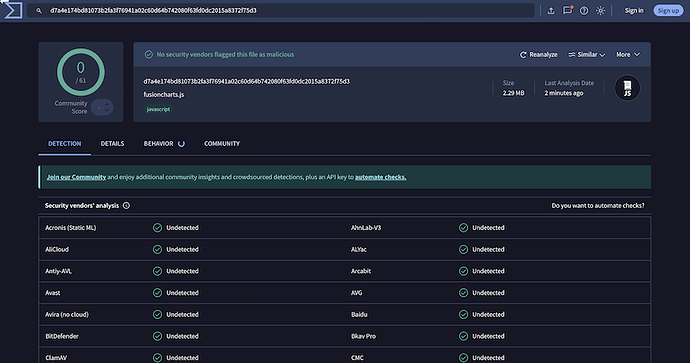Open the help question mark icon
Screen dimensions: 690x363
[x=584, y=11]
